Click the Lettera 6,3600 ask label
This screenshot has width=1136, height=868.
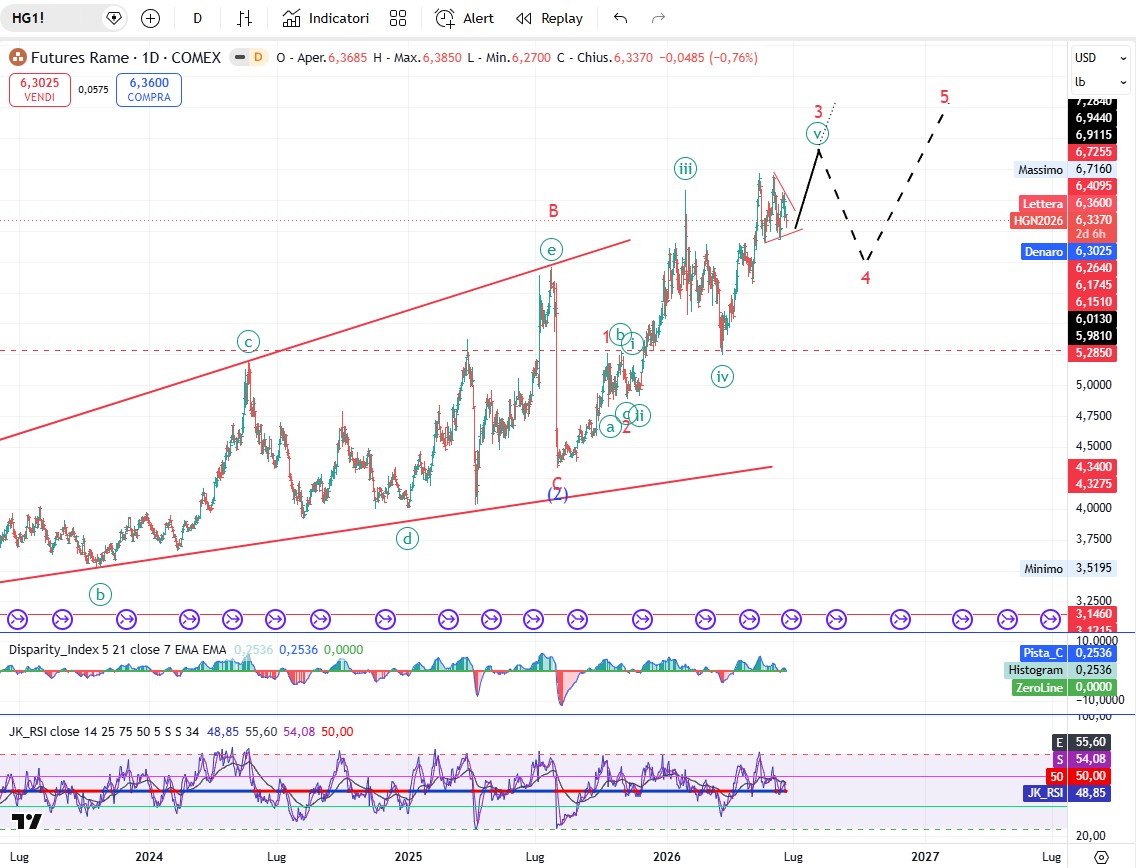tap(1068, 203)
